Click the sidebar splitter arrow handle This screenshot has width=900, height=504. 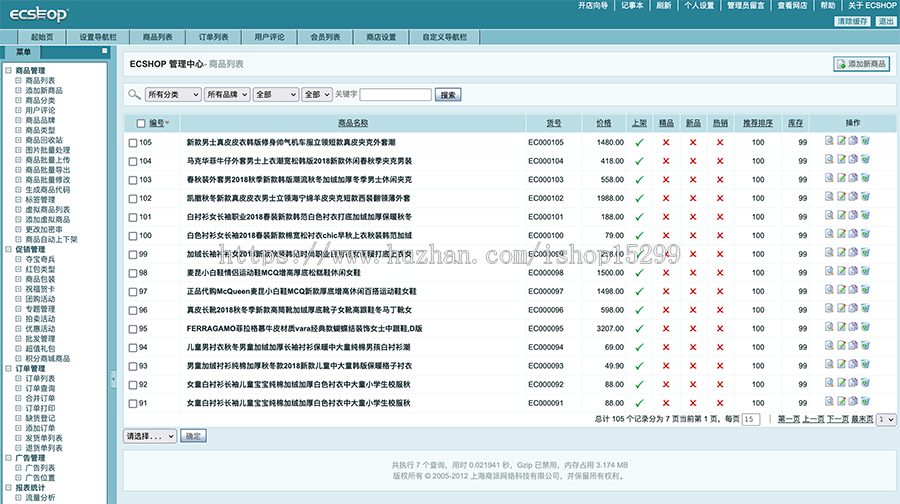click(113, 379)
